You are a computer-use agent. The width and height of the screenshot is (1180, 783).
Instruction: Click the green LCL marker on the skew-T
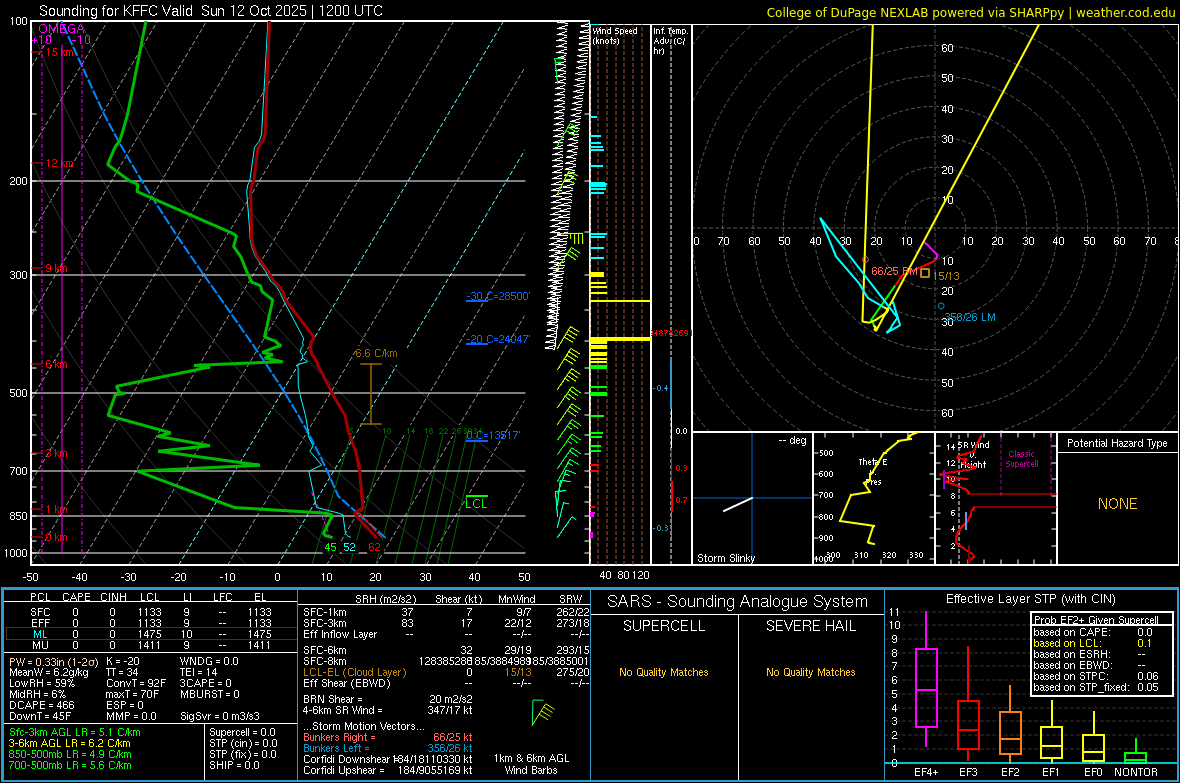[476, 502]
